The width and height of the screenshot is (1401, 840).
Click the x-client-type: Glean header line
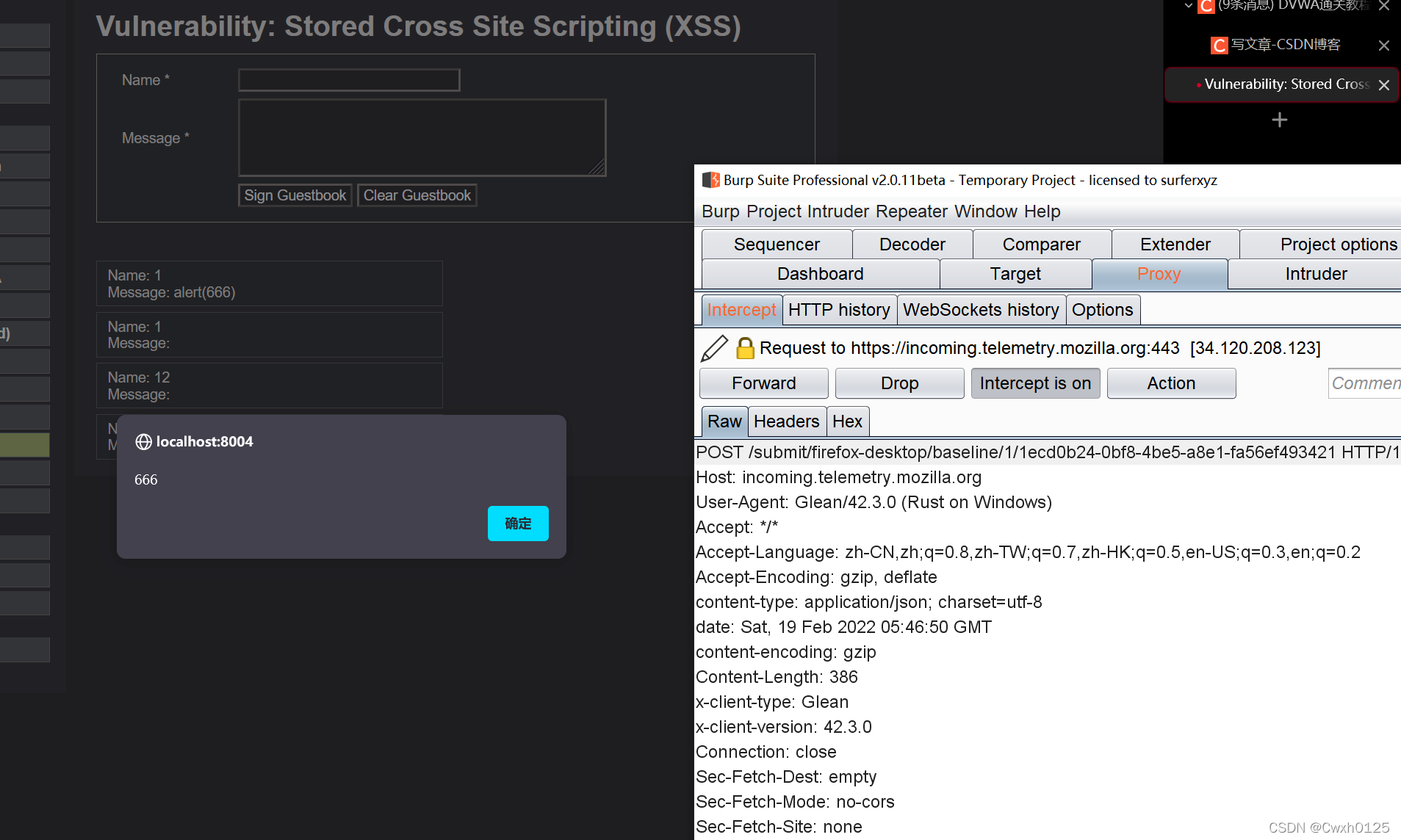pos(772,702)
